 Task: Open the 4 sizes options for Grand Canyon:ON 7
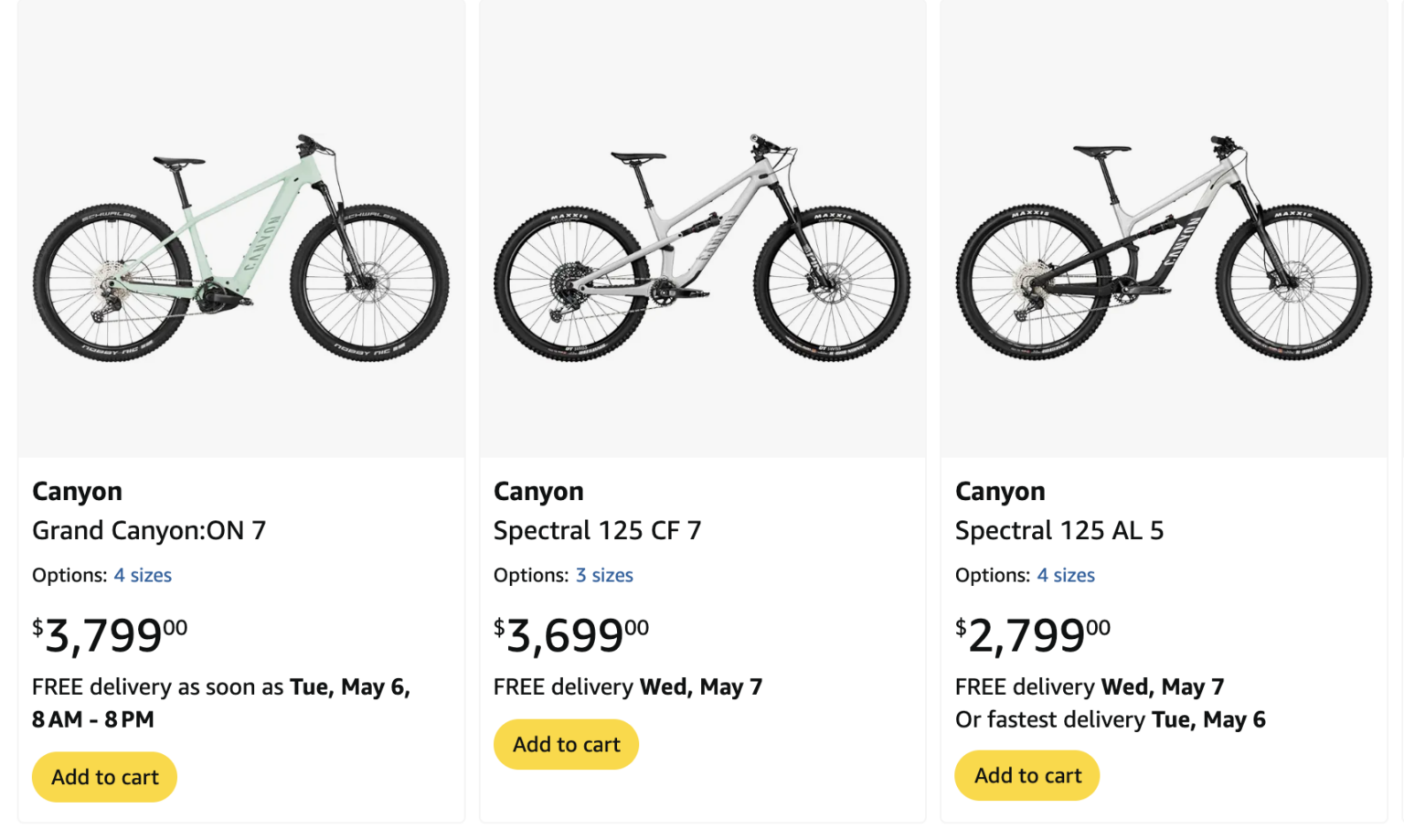(x=143, y=575)
